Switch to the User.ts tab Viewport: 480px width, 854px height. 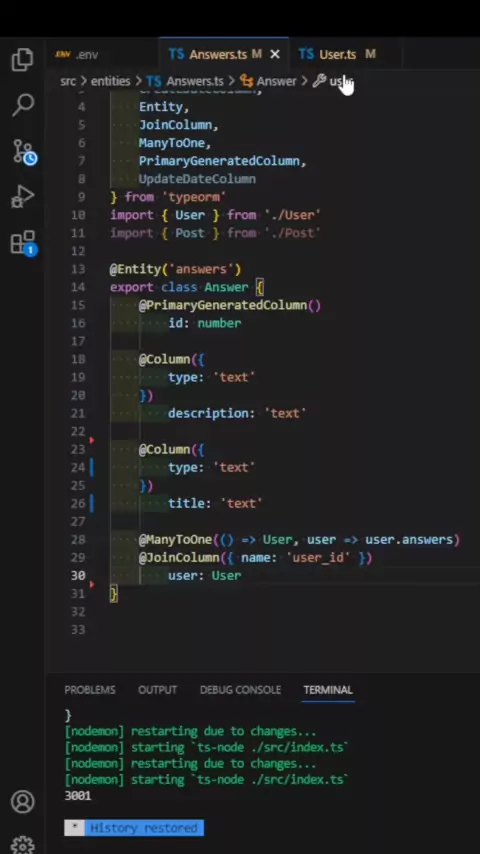[x=337, y=54]
